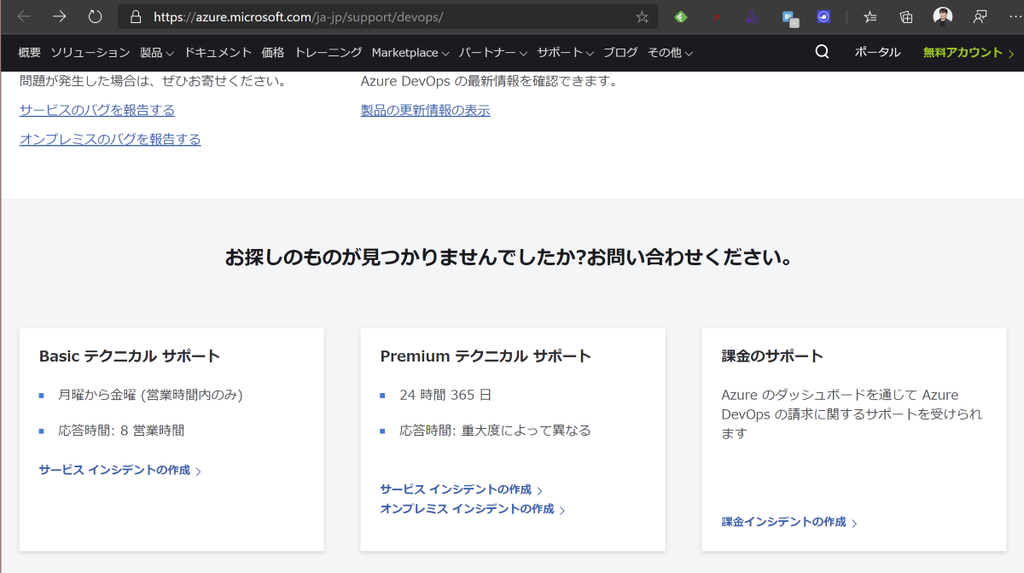
Task: Click the text 24 時間 365 日
Action: (445, 395)
